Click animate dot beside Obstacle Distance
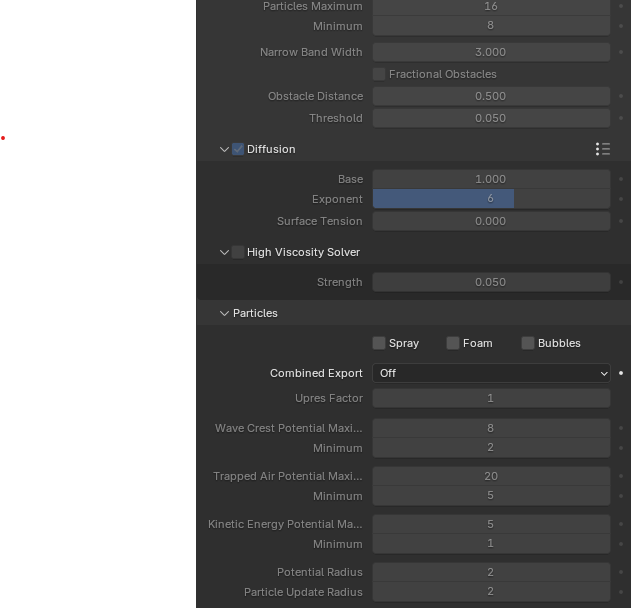 [x=621, y=96]
